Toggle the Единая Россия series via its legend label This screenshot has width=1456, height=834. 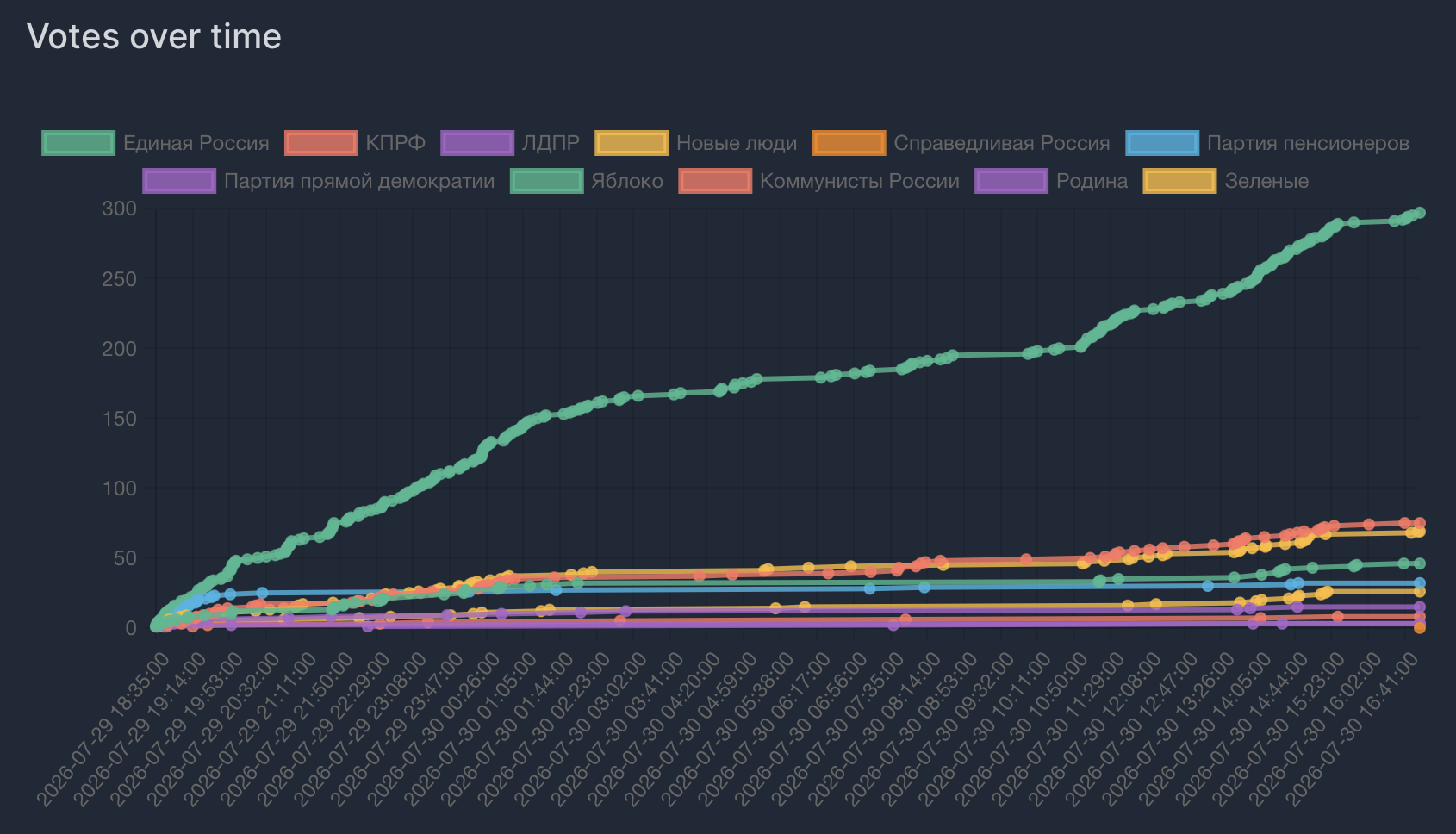pyautogui.click(x=196, y=143)
